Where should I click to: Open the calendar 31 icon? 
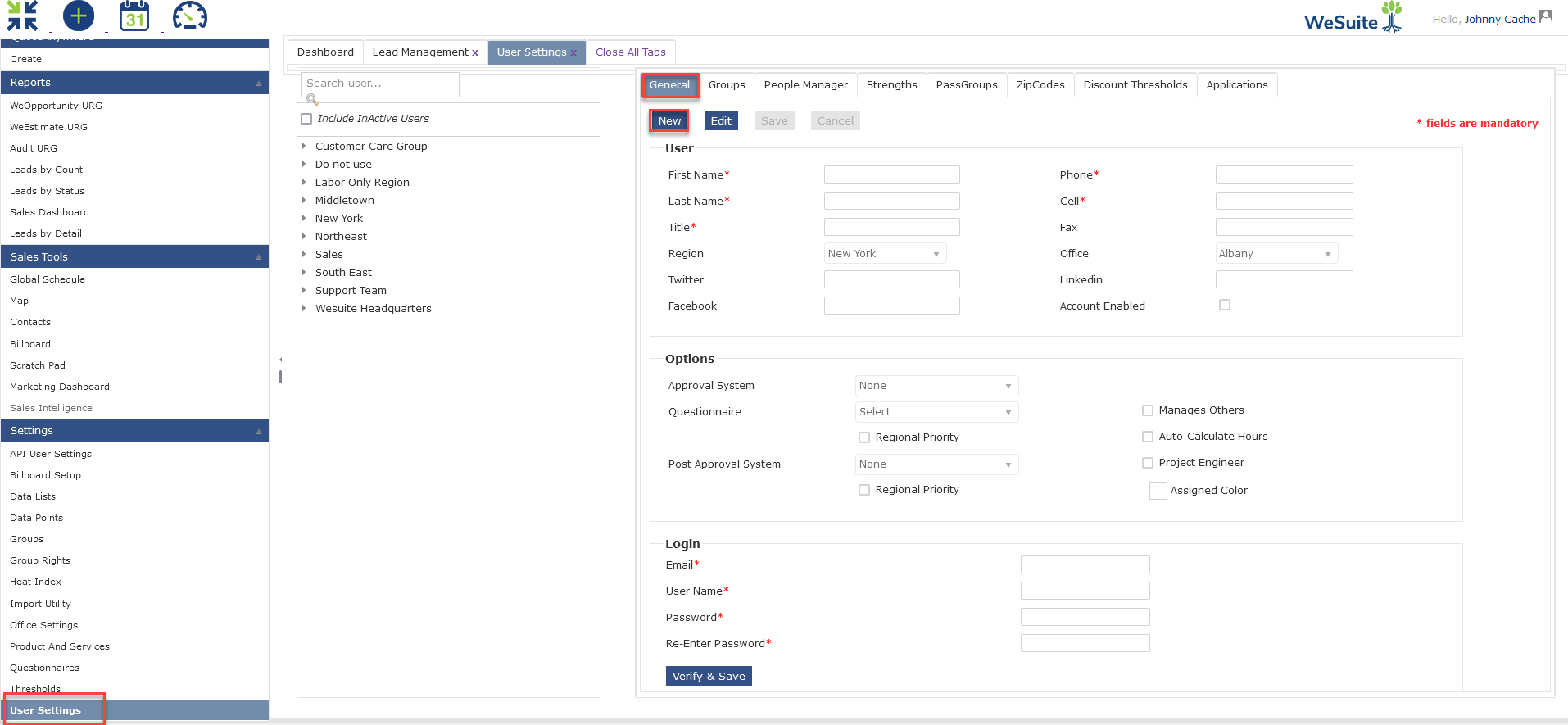134,16
